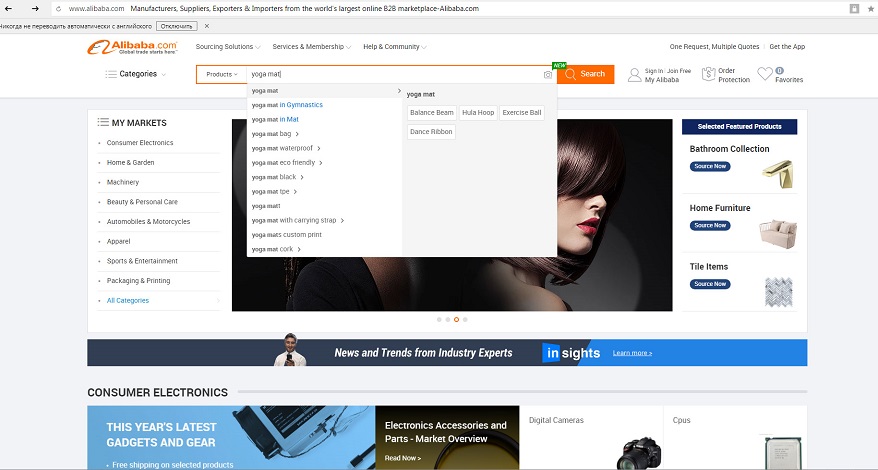Click the Alibaba.com logo
Screen dimensions: 878x470
(x=133, y=47)
